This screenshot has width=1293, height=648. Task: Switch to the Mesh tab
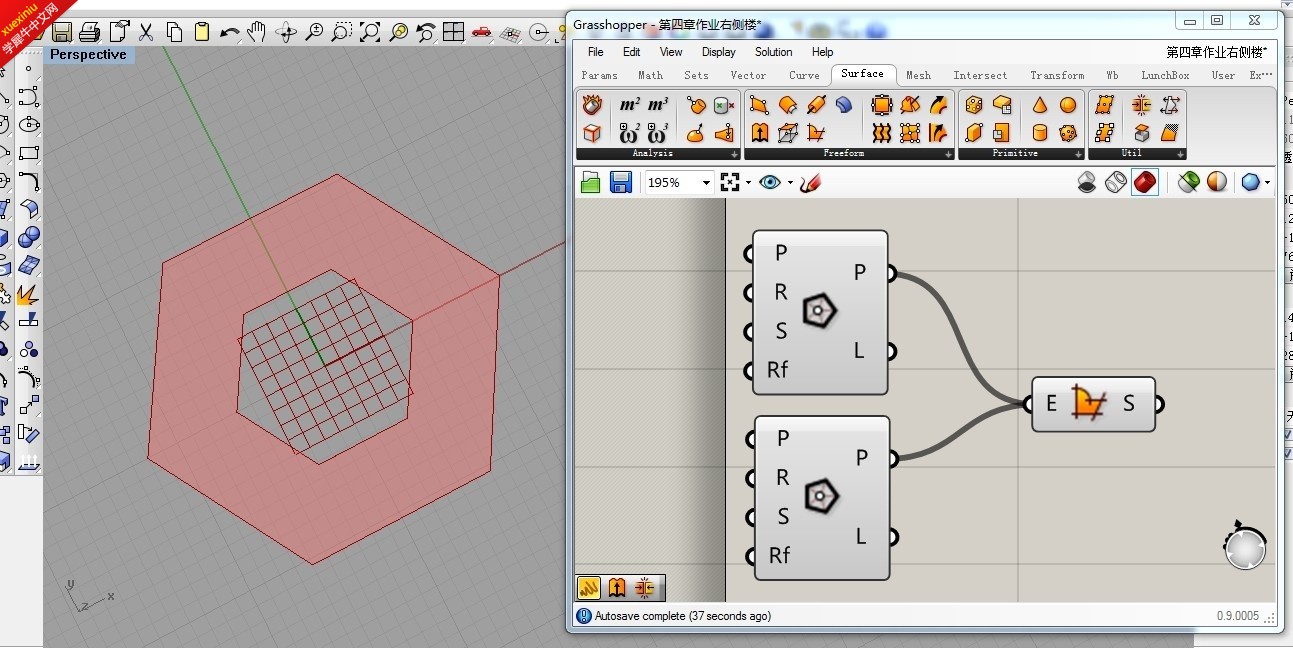(918, 75)
